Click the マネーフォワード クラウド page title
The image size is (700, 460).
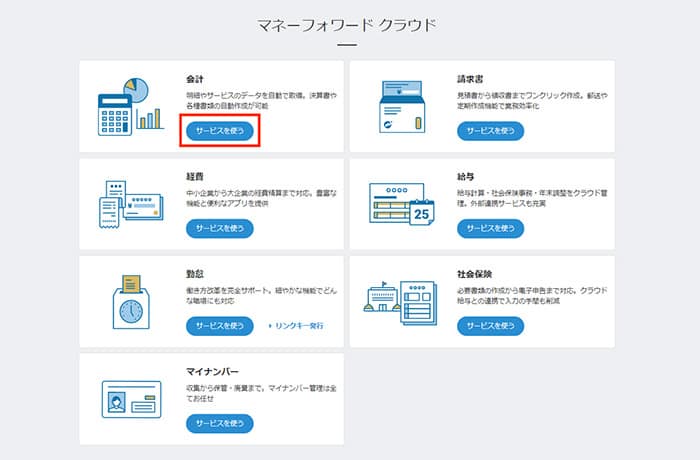(x=347, y=24)
